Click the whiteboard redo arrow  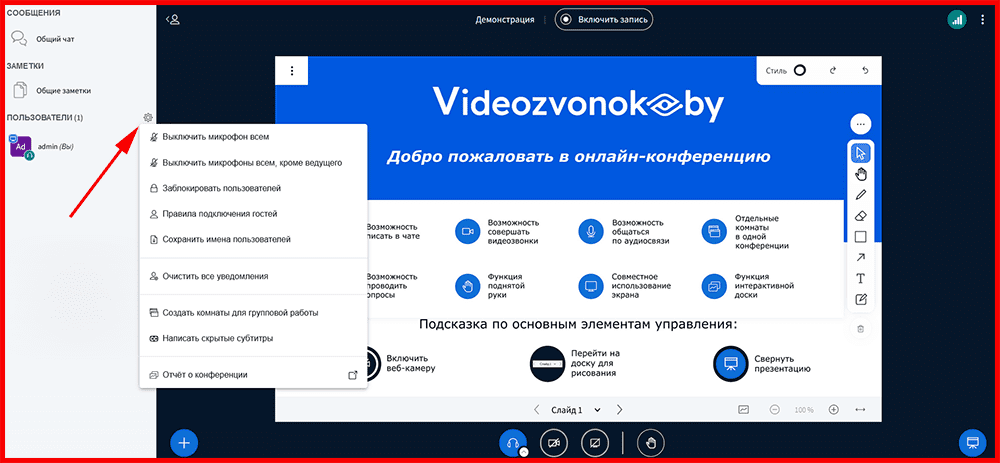[832, 71]
